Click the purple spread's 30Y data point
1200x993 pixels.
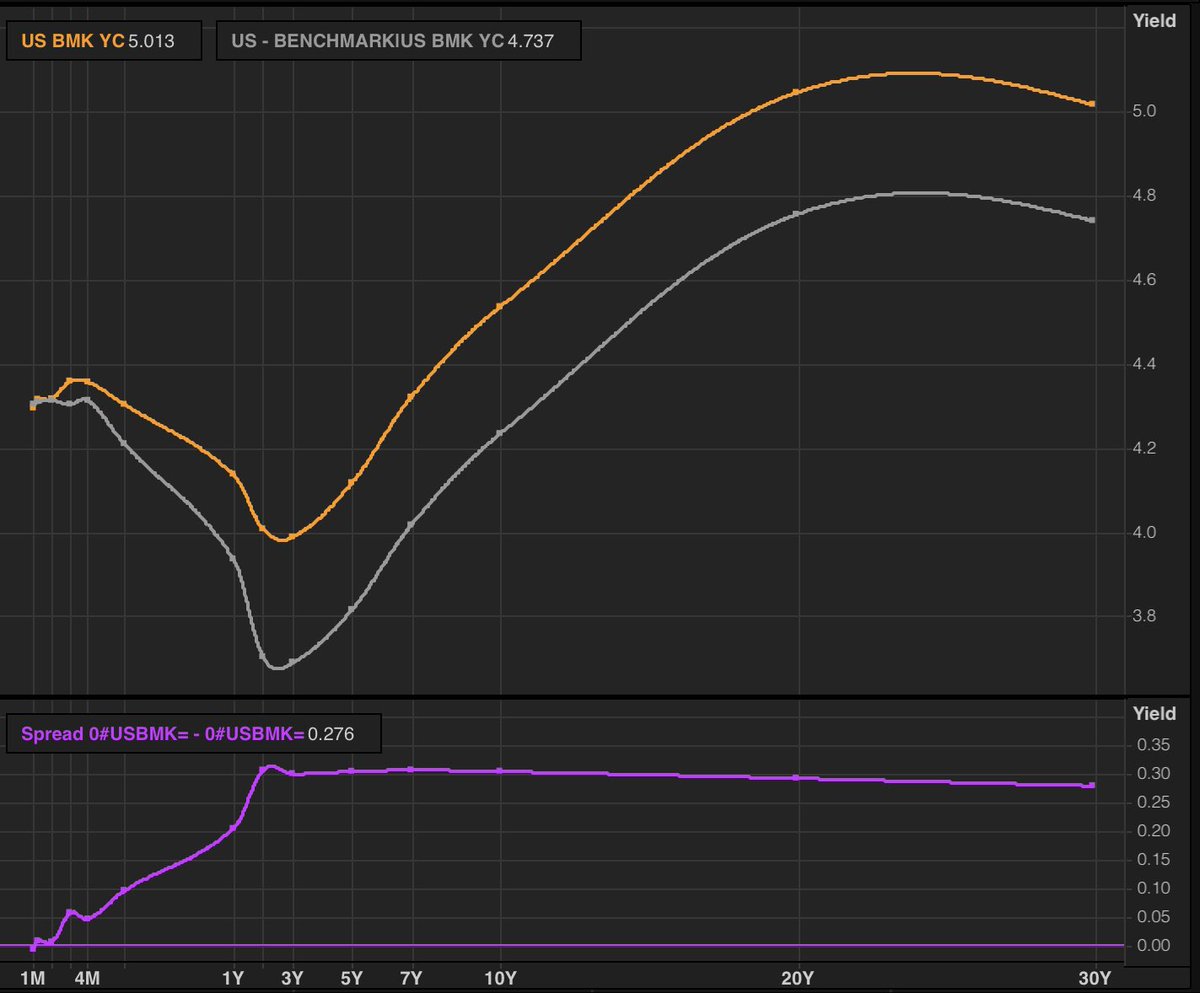pyautogui.click(x=1092, y=786)
